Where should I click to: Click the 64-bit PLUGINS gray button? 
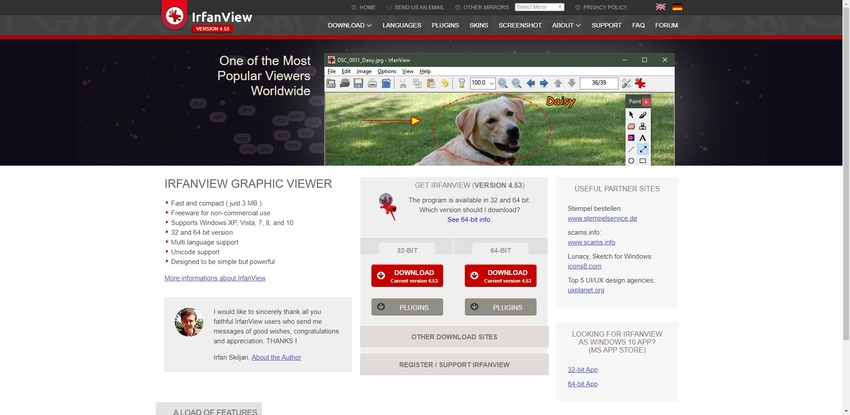tap(500, 307)
